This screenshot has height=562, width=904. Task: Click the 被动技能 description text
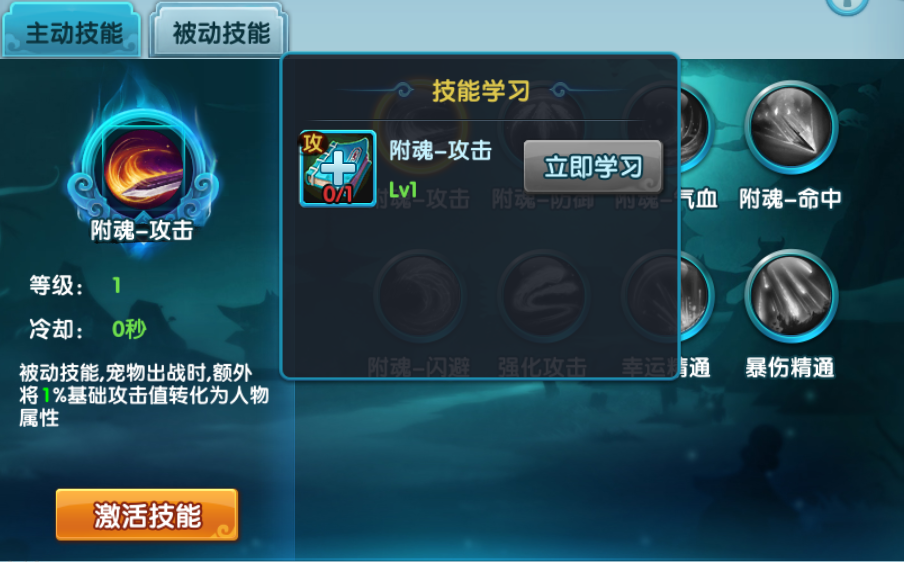144,395
